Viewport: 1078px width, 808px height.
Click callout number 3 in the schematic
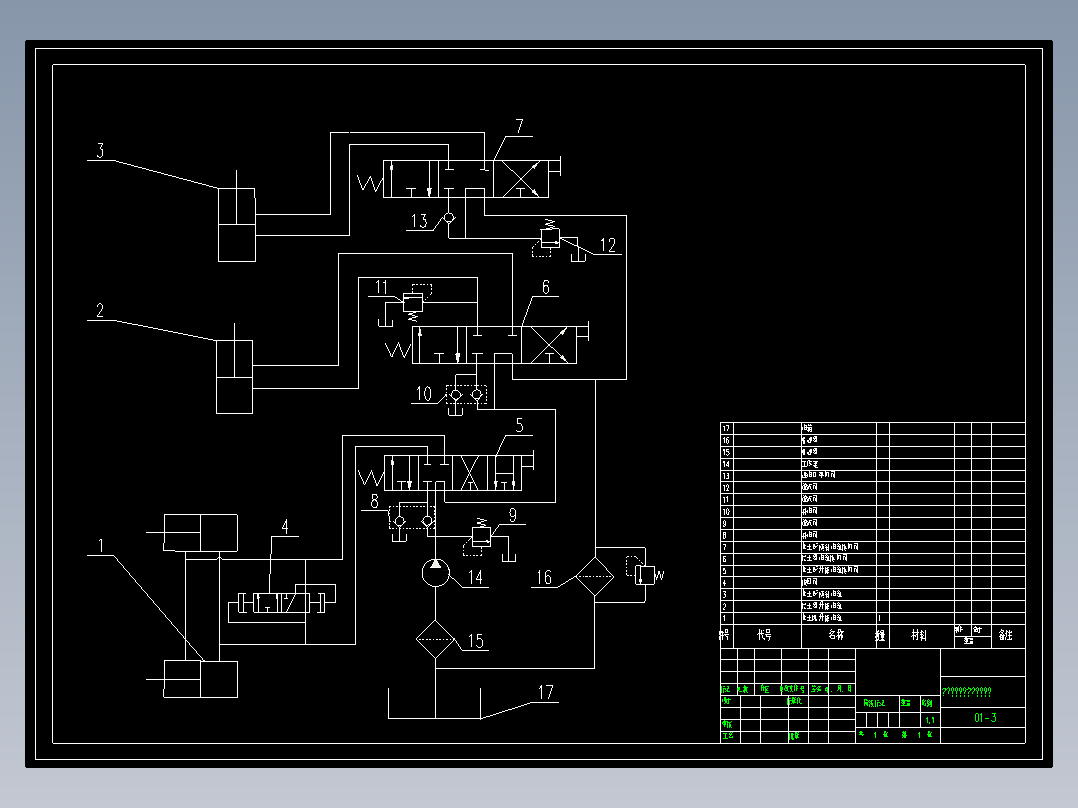tap(100, 151)
